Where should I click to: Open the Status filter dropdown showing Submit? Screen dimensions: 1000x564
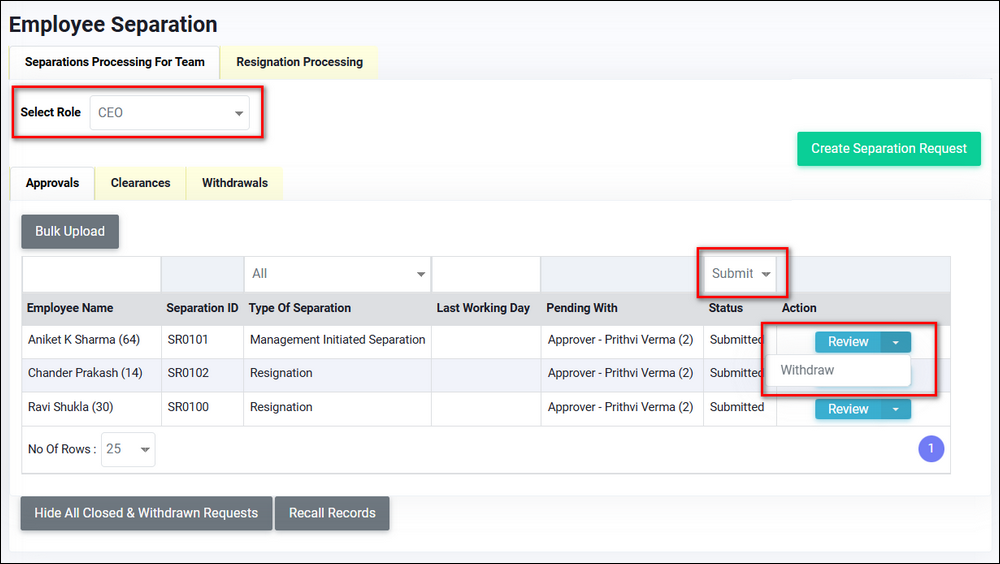[x=740, y=274]
